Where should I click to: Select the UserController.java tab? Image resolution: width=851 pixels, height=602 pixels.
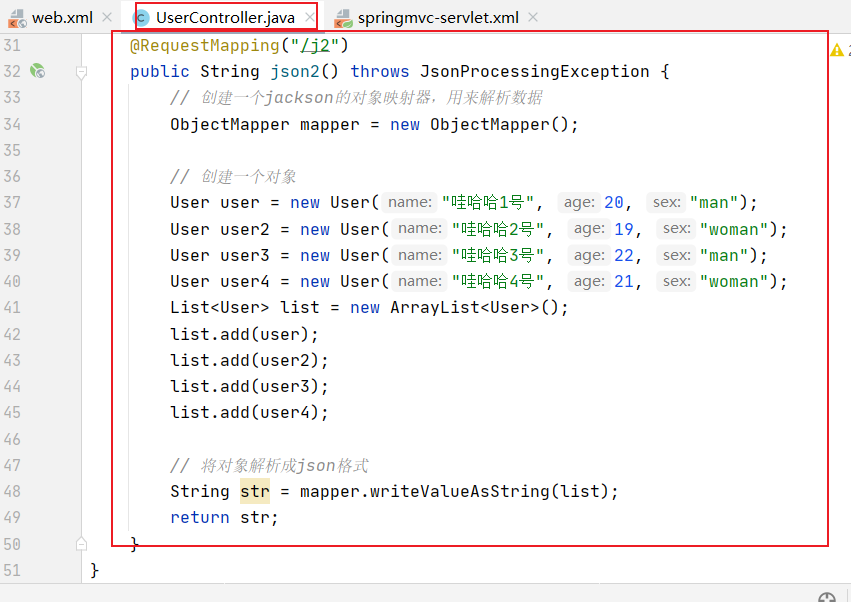point(227,17)
